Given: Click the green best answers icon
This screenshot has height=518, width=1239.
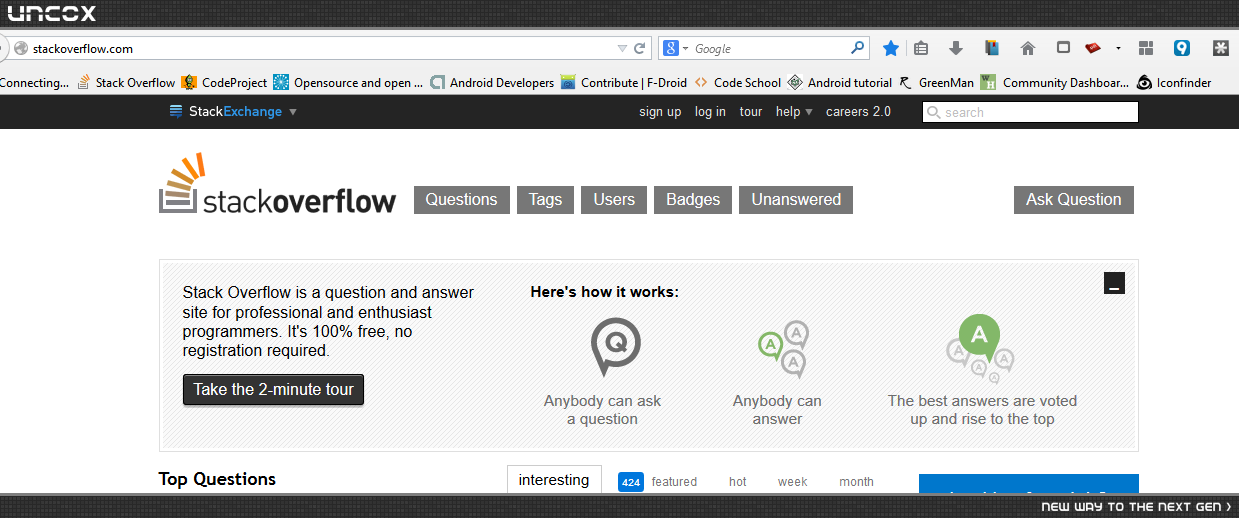Looking at the screenshot, I should click(981, 349).
